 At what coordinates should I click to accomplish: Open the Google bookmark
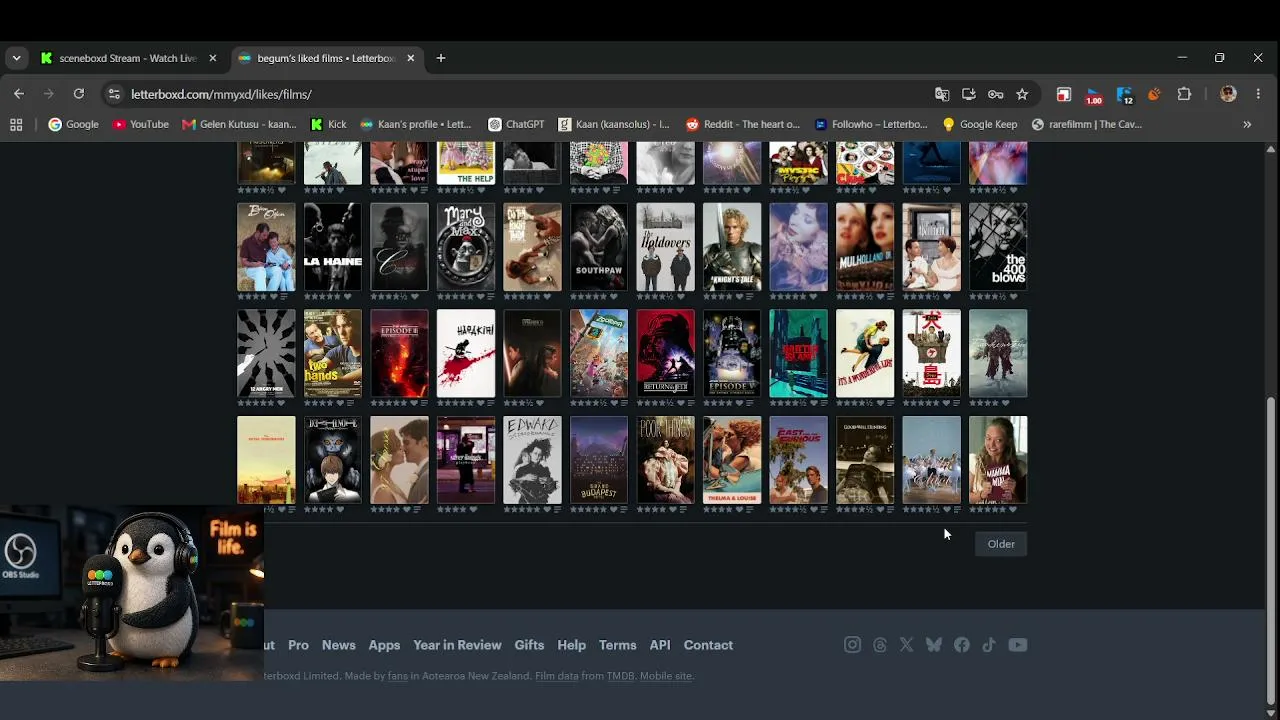(x=74, y=125)
